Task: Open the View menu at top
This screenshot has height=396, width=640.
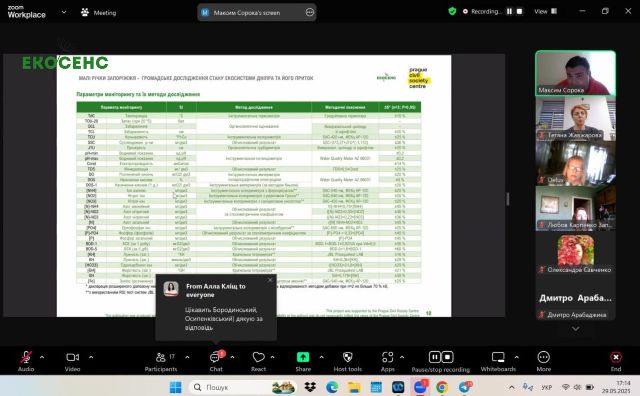Action: click(545, 11)
